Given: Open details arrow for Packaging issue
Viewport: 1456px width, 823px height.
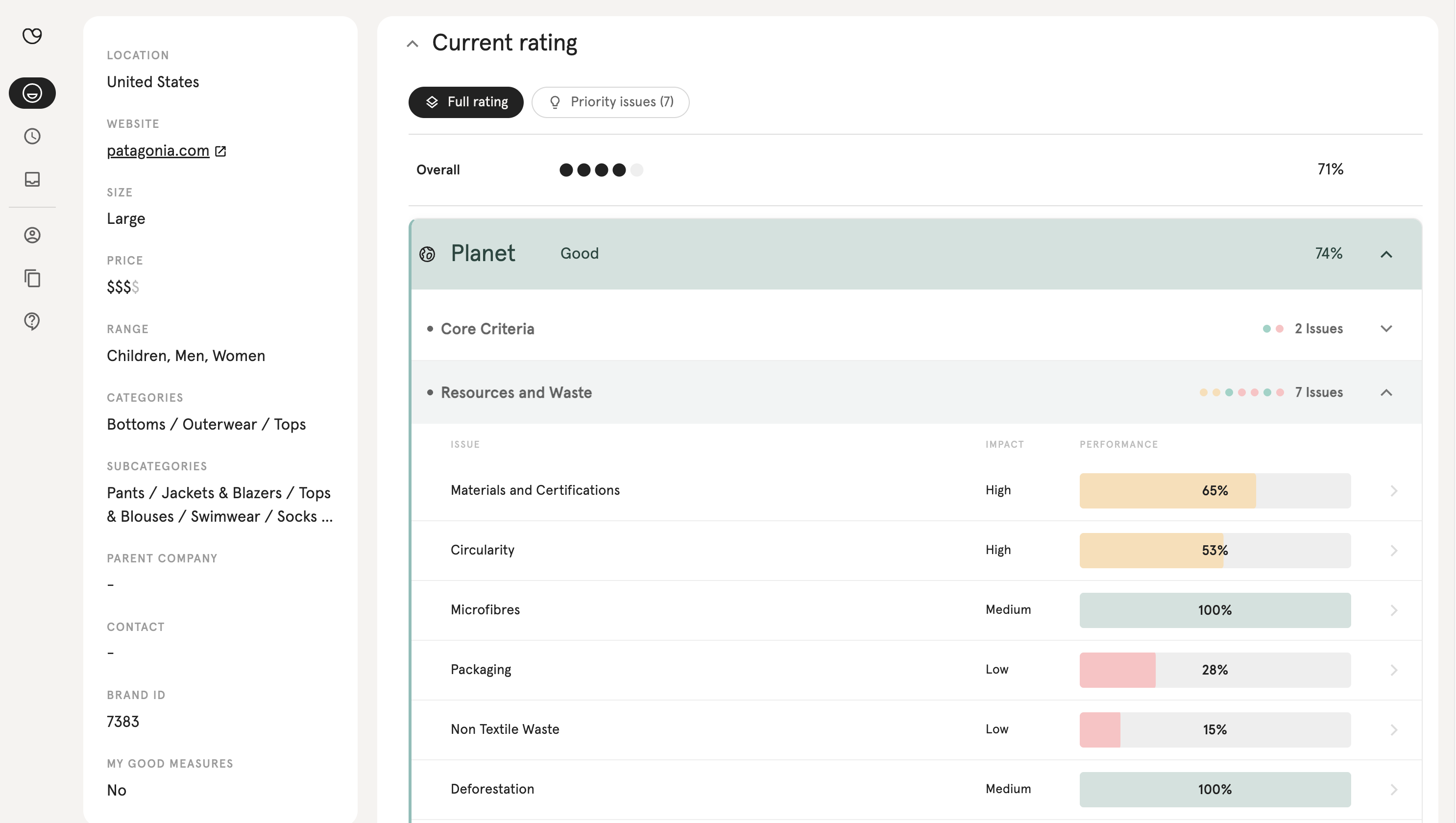Looking at the screenshot, I should [x=1394, y=670].
